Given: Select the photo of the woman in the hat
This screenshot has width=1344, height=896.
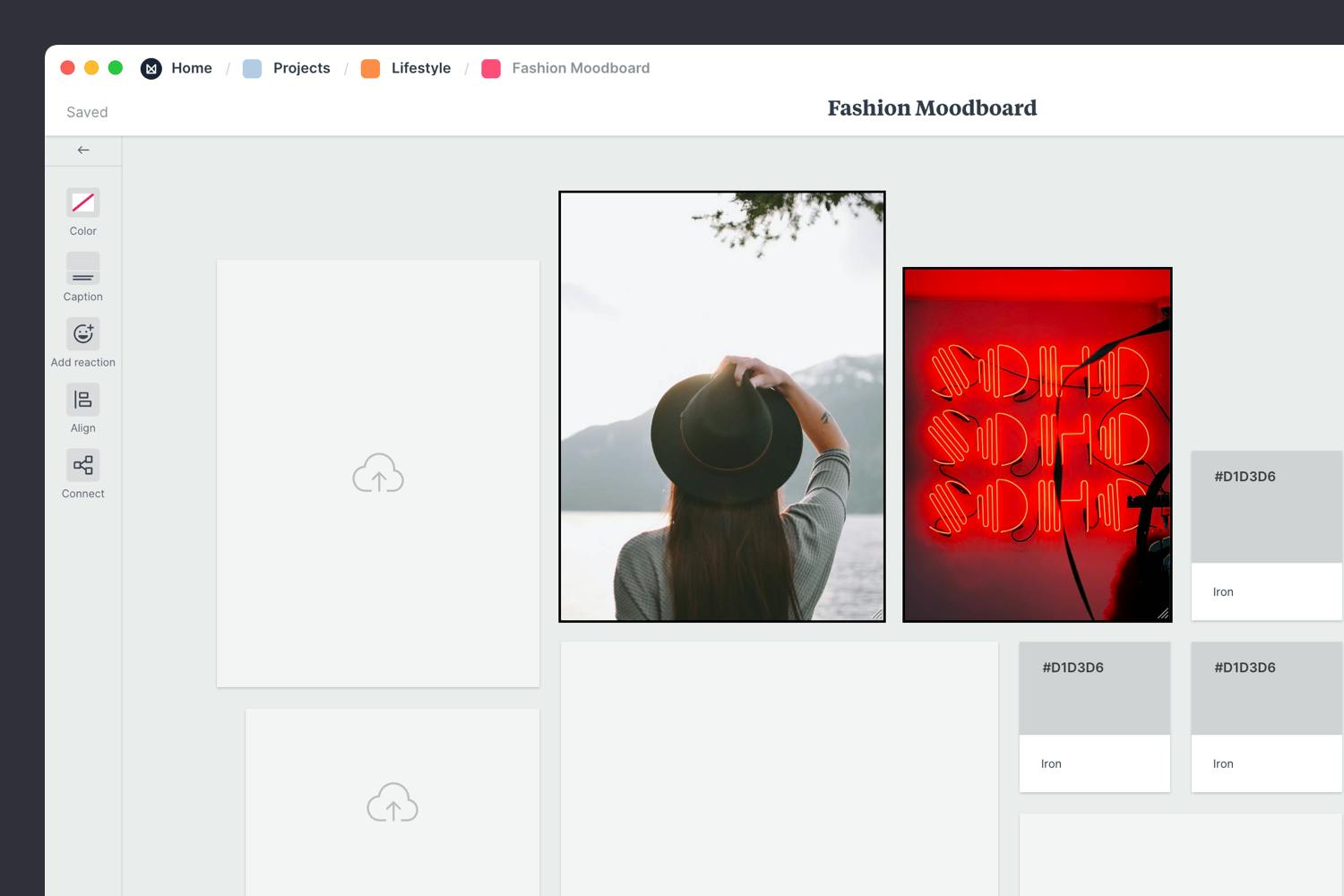Looking at the screenshot, I should tap(721, 406).
